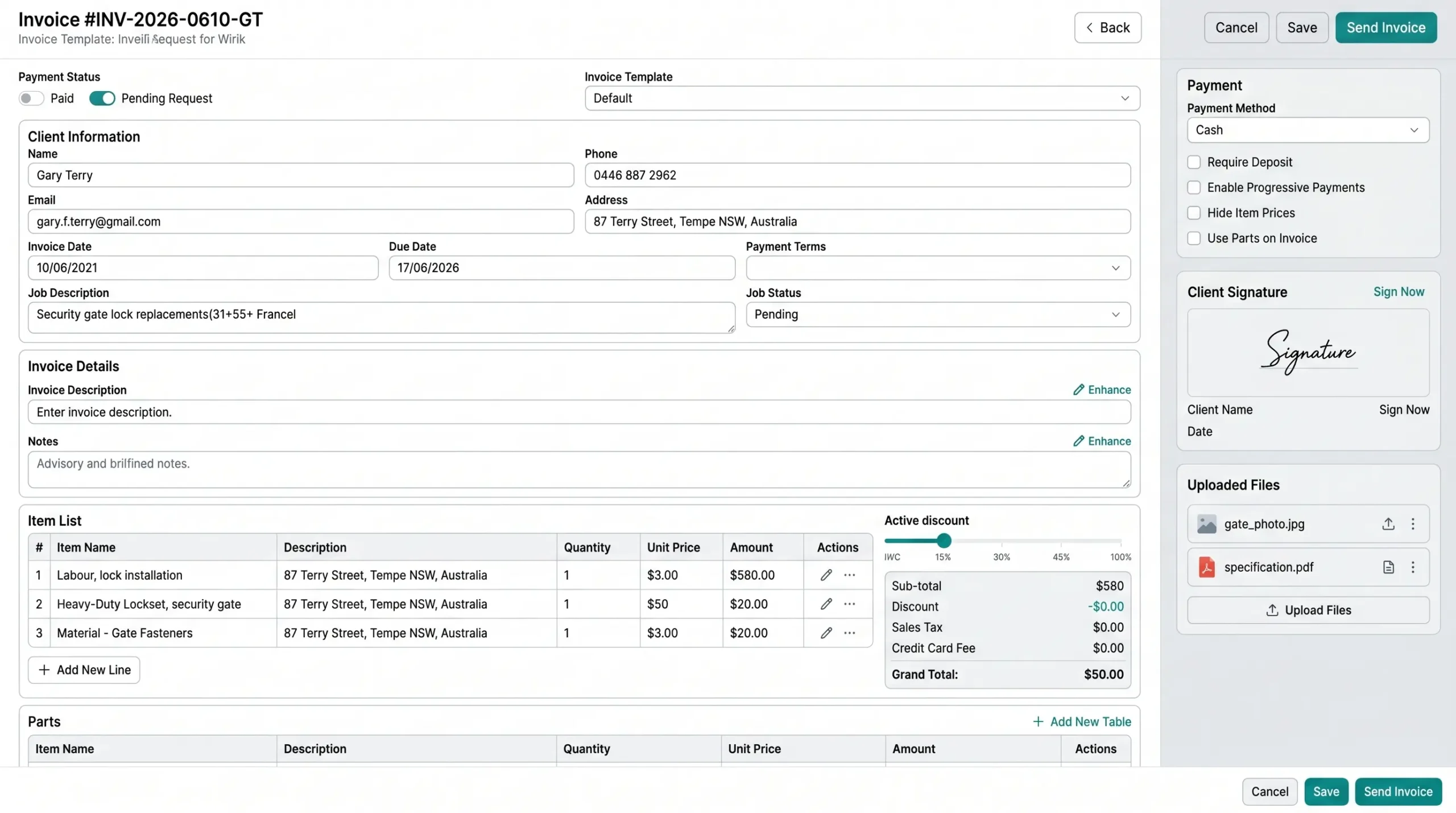
Task: Click the Address input field
Action: click(858, 221)
